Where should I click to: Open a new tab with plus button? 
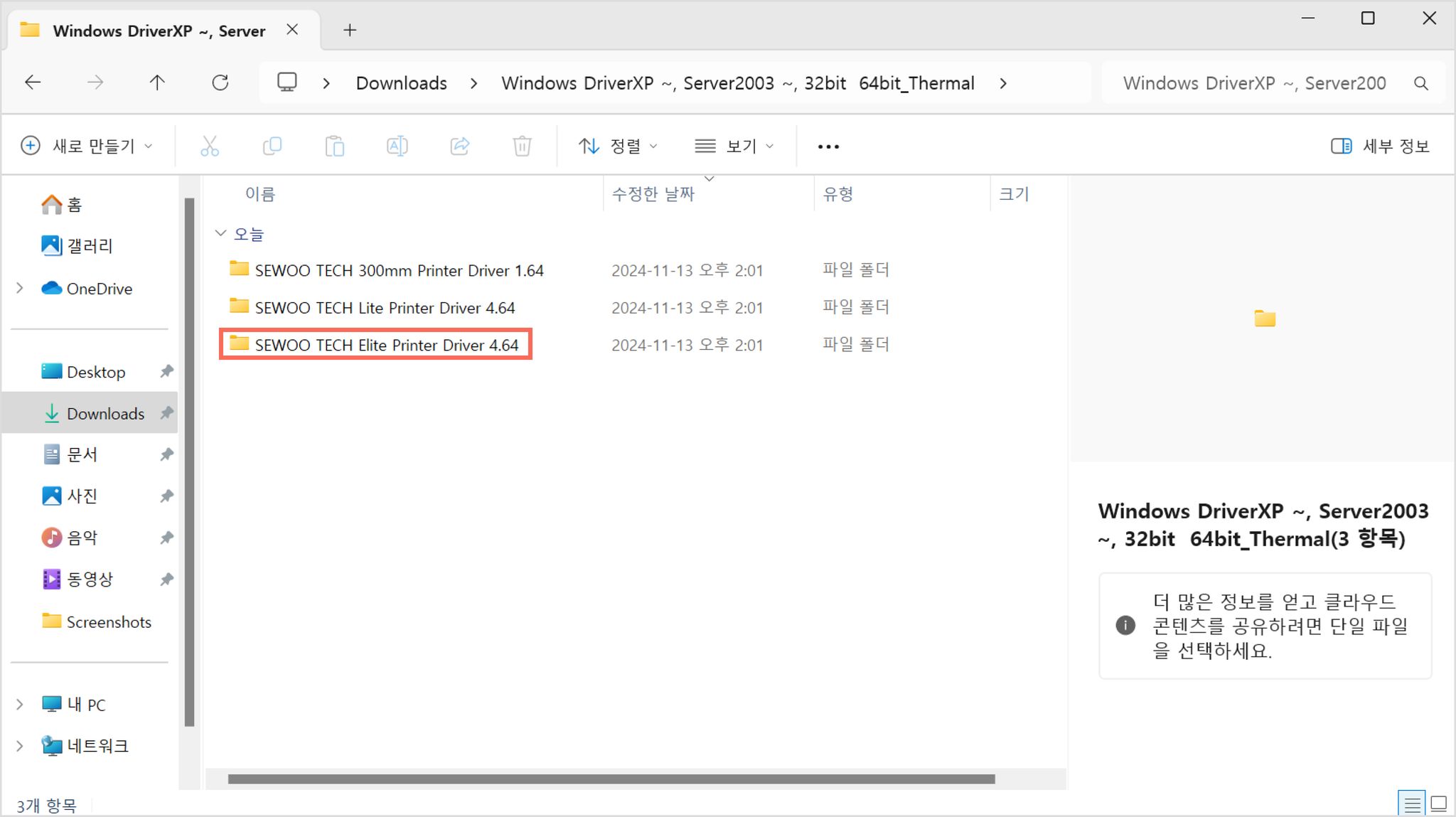point(350,30)
